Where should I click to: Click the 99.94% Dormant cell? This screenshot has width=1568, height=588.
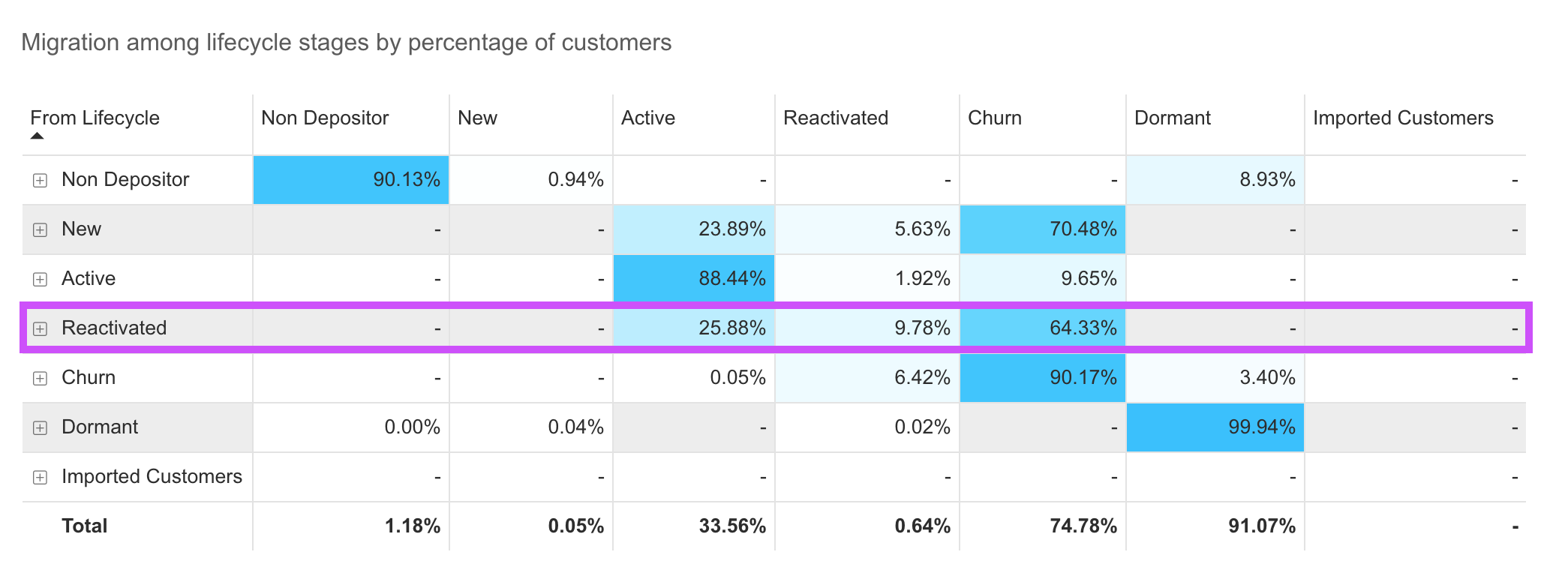click(1215, 427)
